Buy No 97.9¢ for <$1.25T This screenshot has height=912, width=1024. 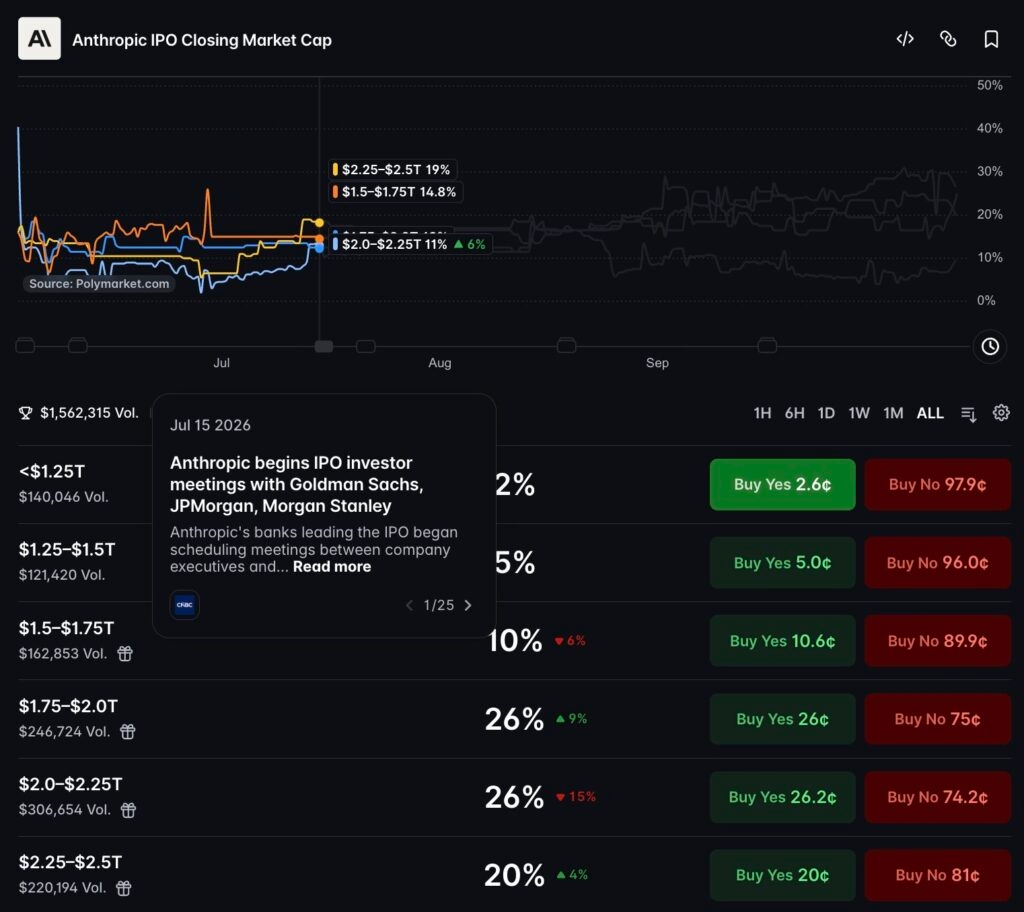click(937, 484)
